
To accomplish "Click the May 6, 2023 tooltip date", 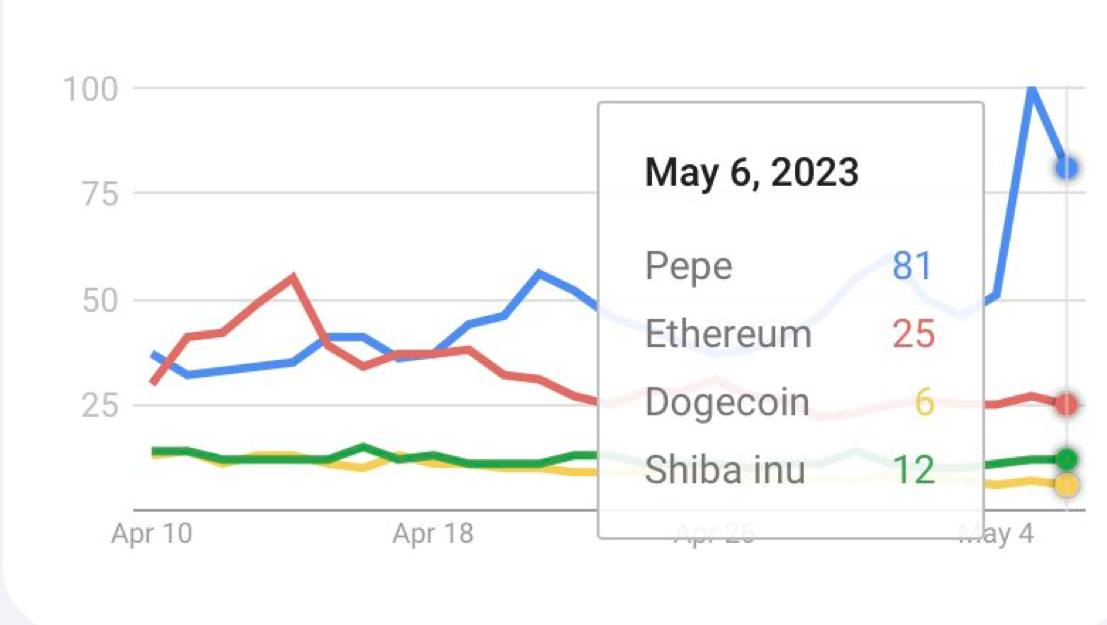I will [752, 172].
